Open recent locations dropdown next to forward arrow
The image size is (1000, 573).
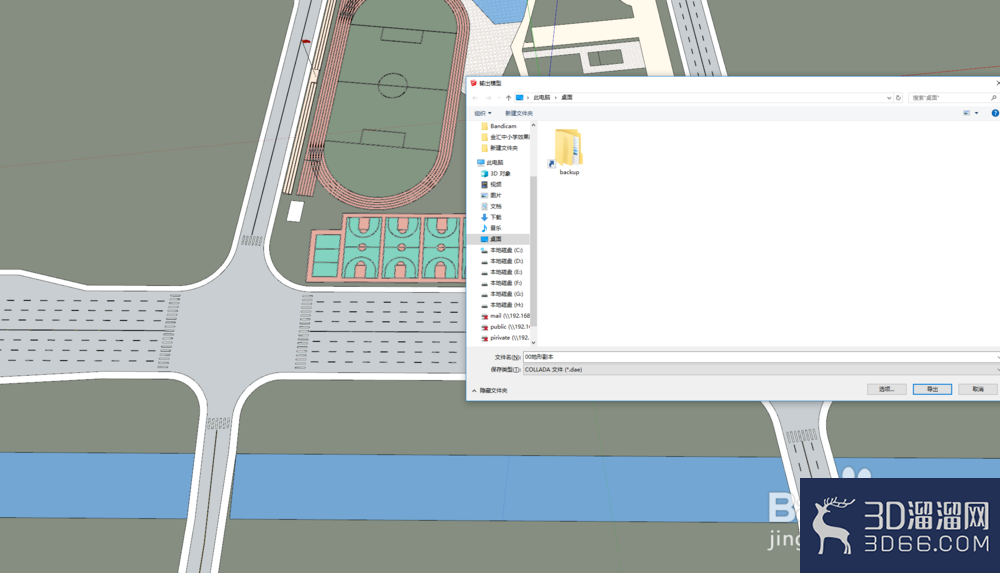(x=499, y=98)
